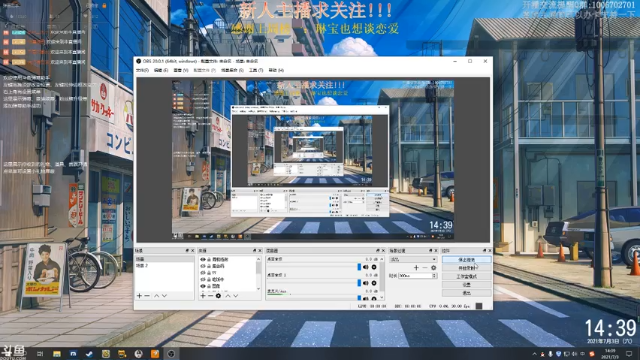Click the 桌面音频 volume slider handle
Screen dimensions: 640x360
(x=359, y=267)
